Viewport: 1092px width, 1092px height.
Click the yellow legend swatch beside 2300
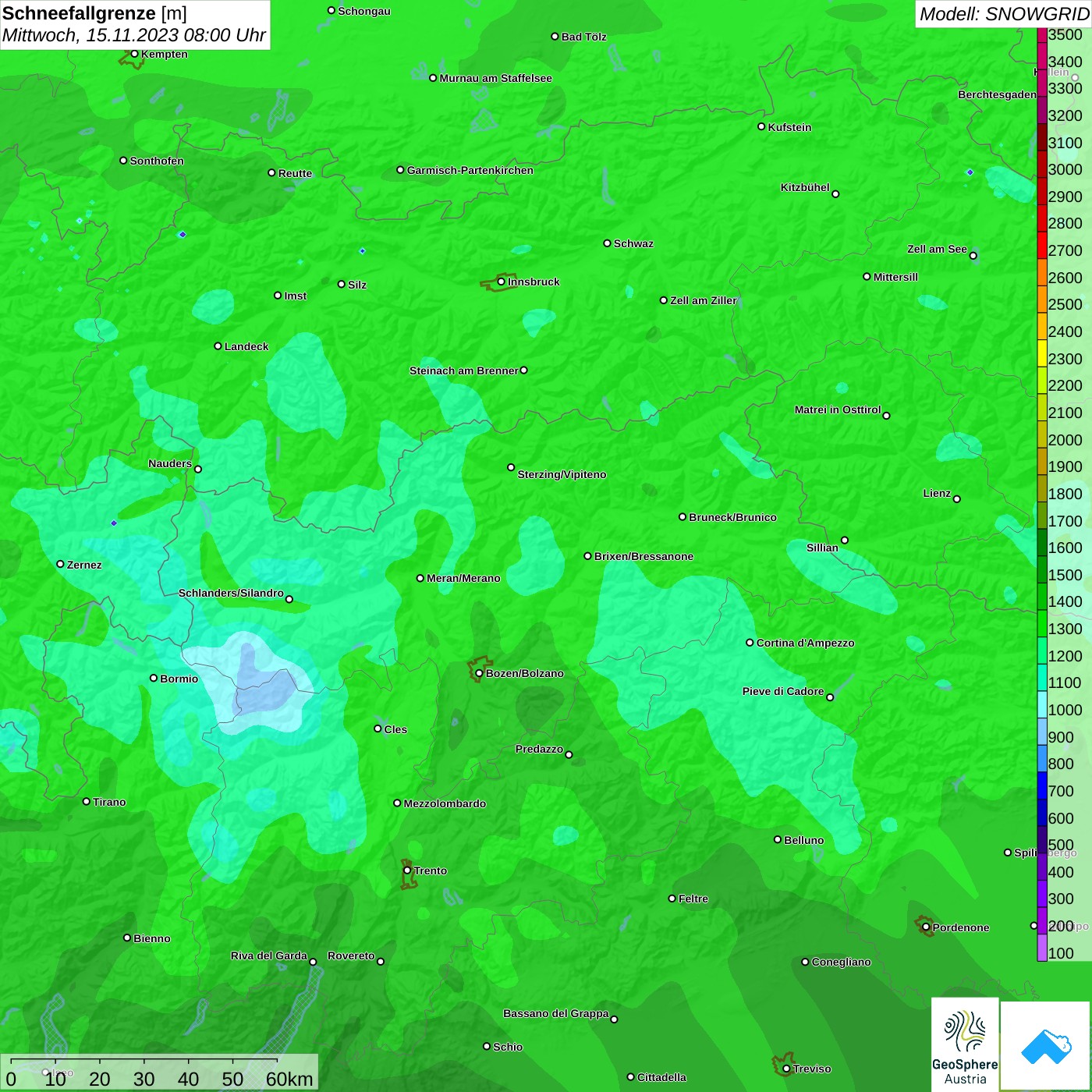[x=1042, y=353]
